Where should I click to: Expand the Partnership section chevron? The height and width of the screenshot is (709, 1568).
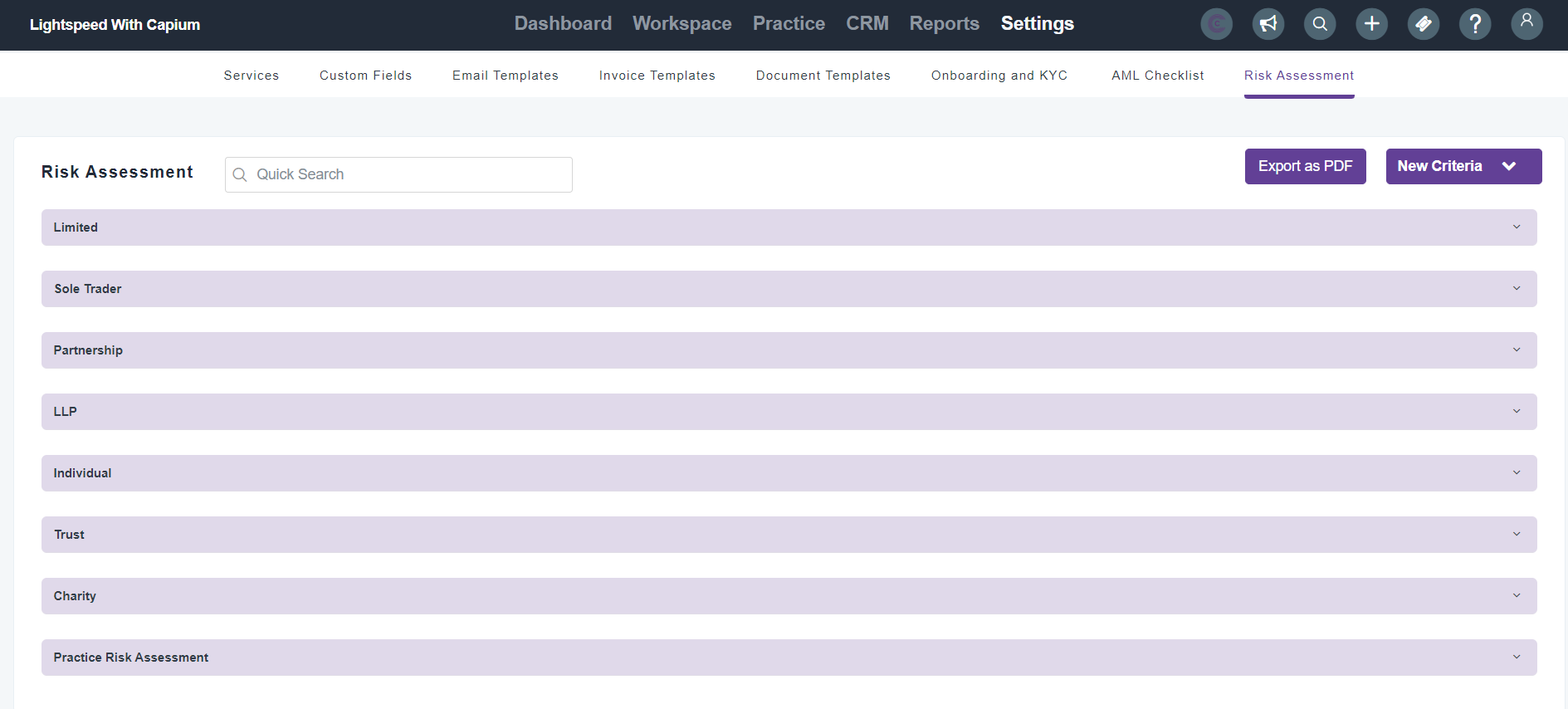[1517, 350]
